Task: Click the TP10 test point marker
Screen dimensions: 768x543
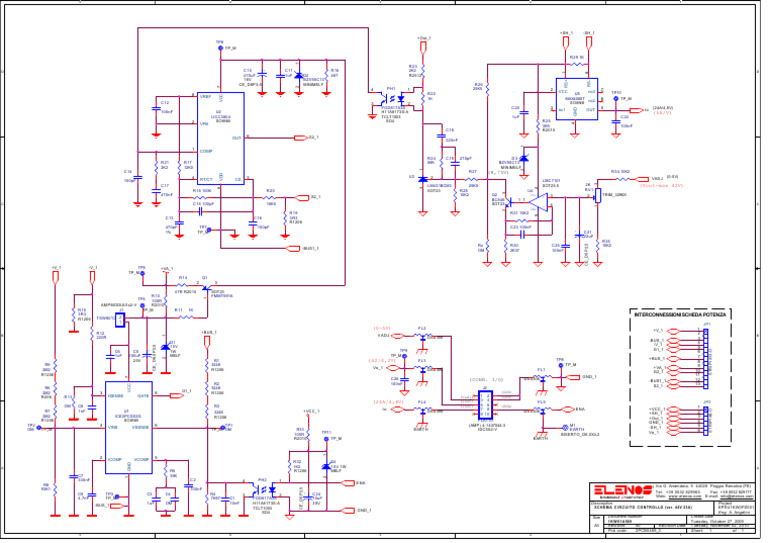Action: [616, 98]
